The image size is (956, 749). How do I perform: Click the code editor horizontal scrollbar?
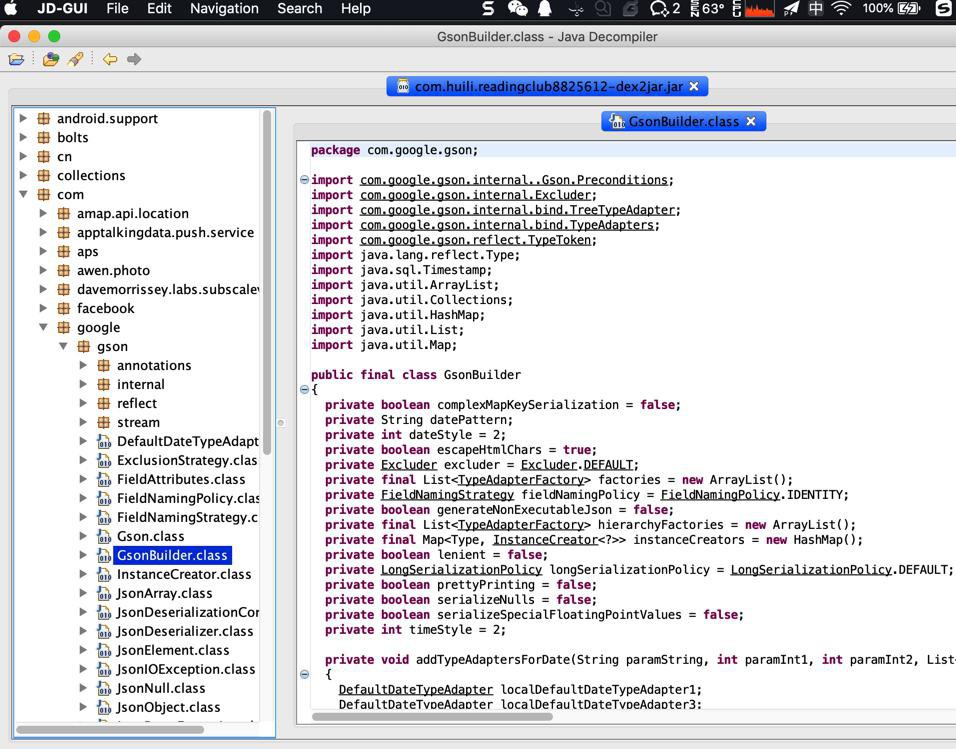(x=432, y=717)
